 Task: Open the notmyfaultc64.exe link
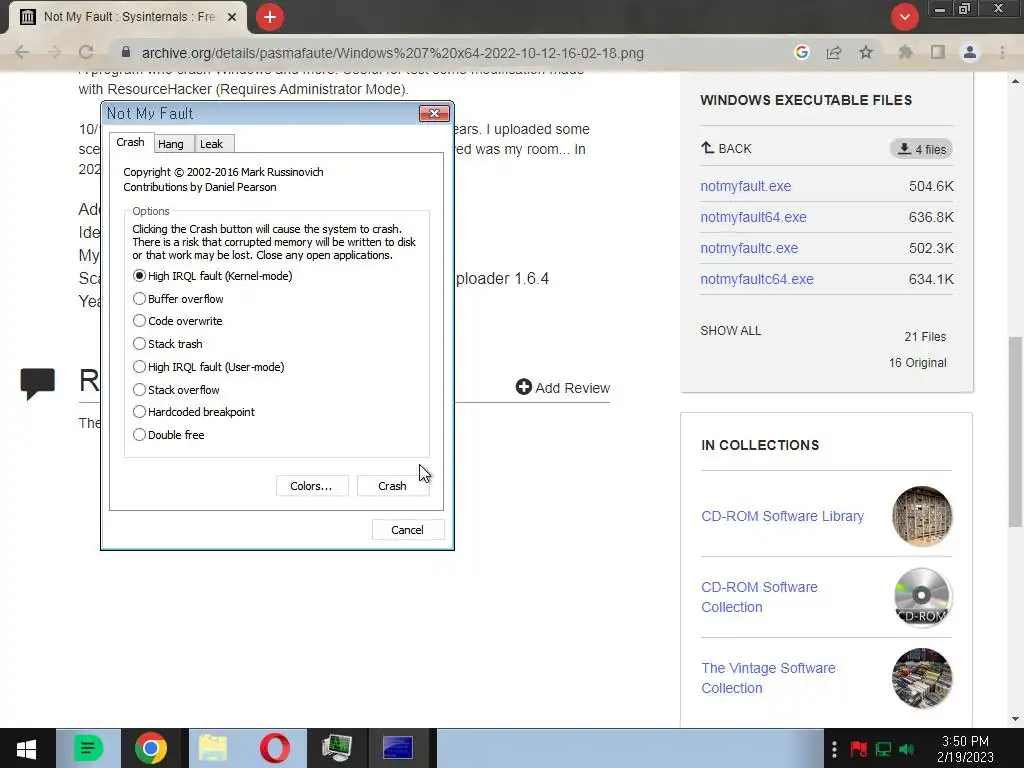coord(757,279)
